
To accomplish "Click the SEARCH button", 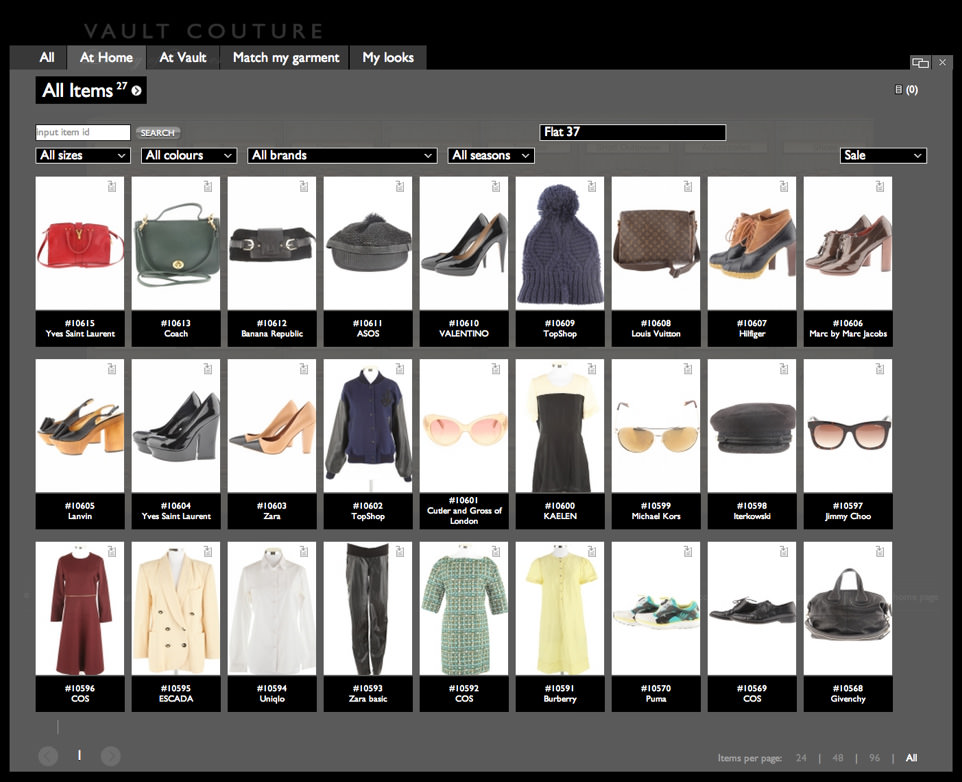I will click(x=158, y=132).
